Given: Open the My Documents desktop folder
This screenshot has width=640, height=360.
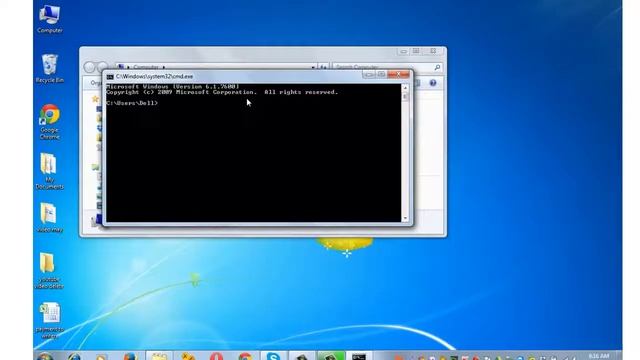Looking at the screenshot, I should (49, 171).
